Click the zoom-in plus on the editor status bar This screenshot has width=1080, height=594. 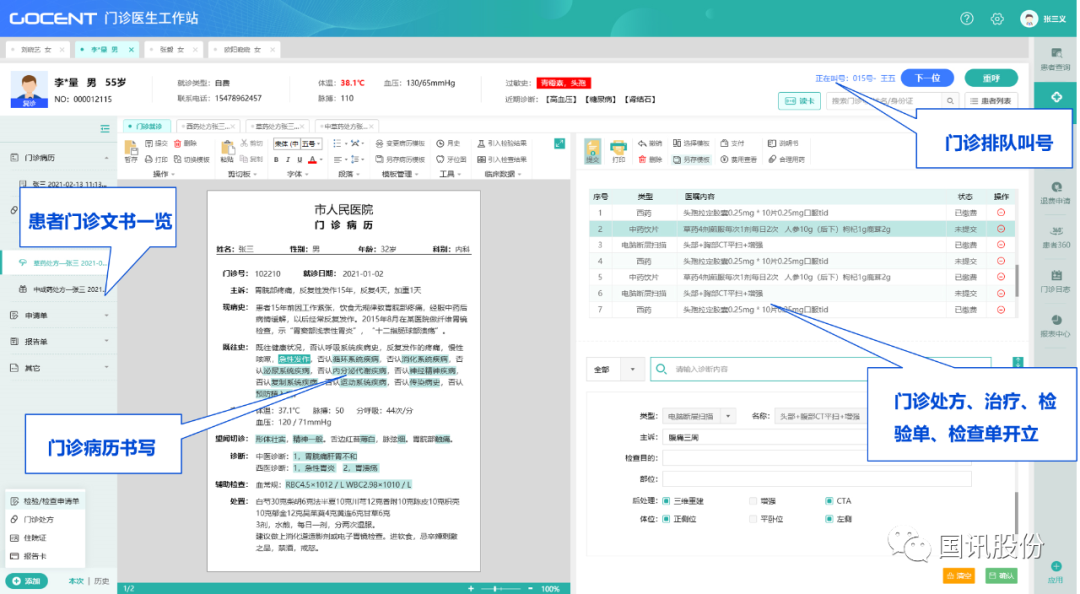471,588
